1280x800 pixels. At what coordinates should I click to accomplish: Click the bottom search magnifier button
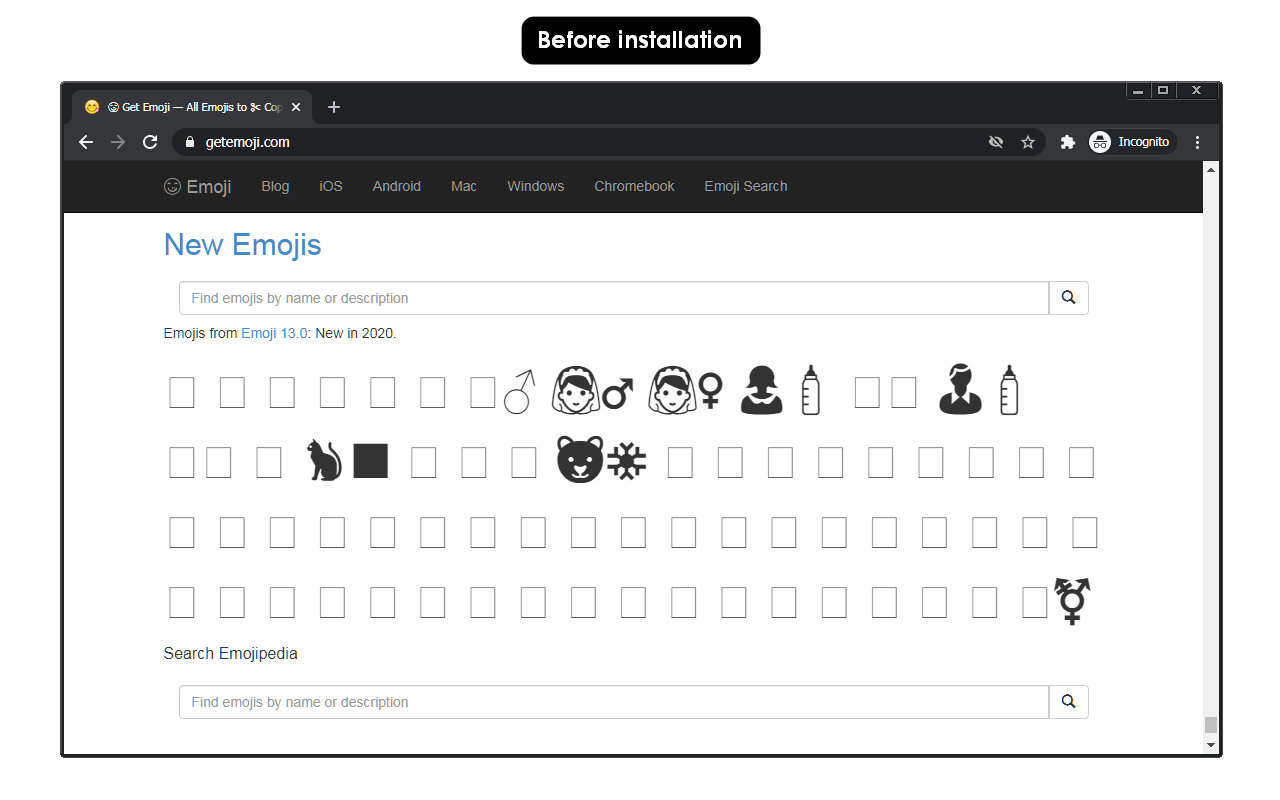1068,702
